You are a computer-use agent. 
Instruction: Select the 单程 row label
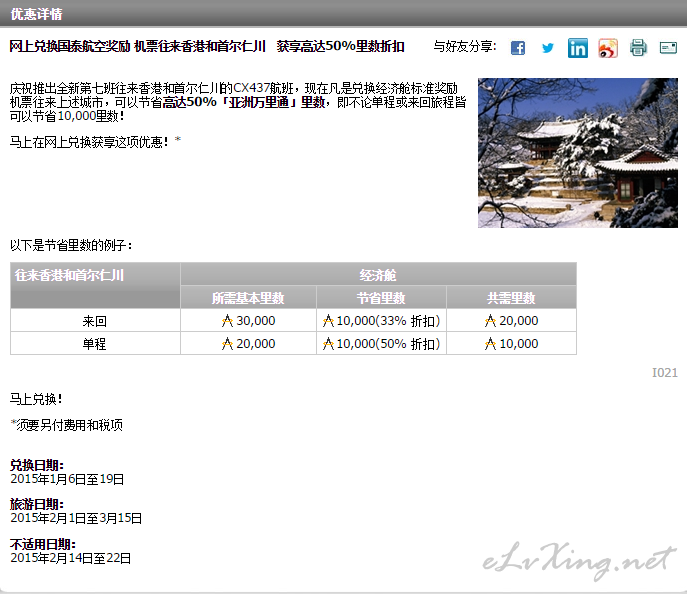coord(95,344)
